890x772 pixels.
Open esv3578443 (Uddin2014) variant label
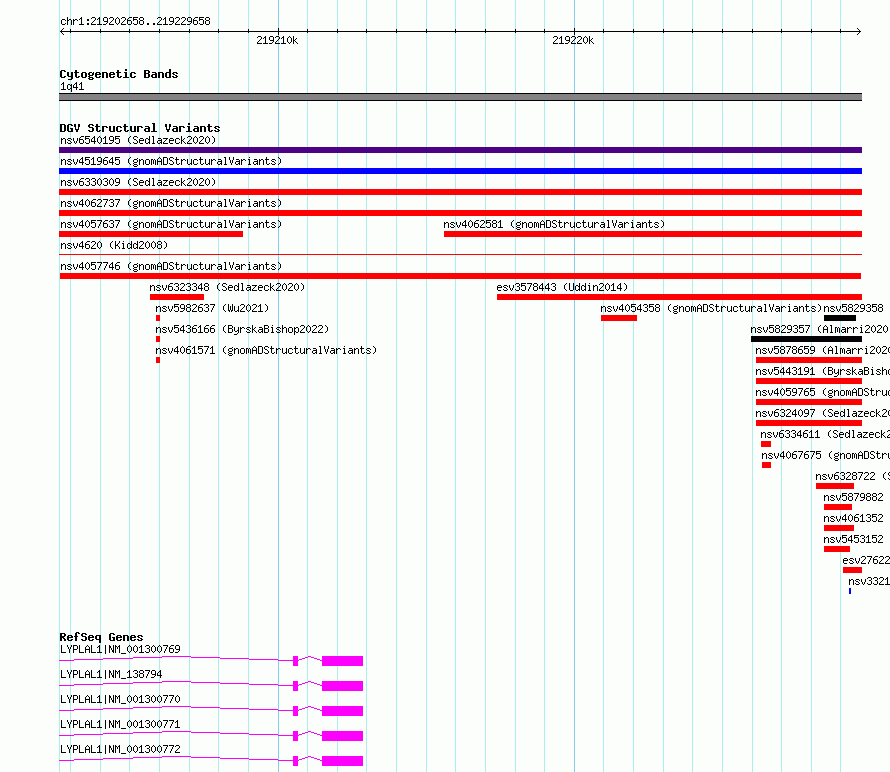(x=562, y=287)
